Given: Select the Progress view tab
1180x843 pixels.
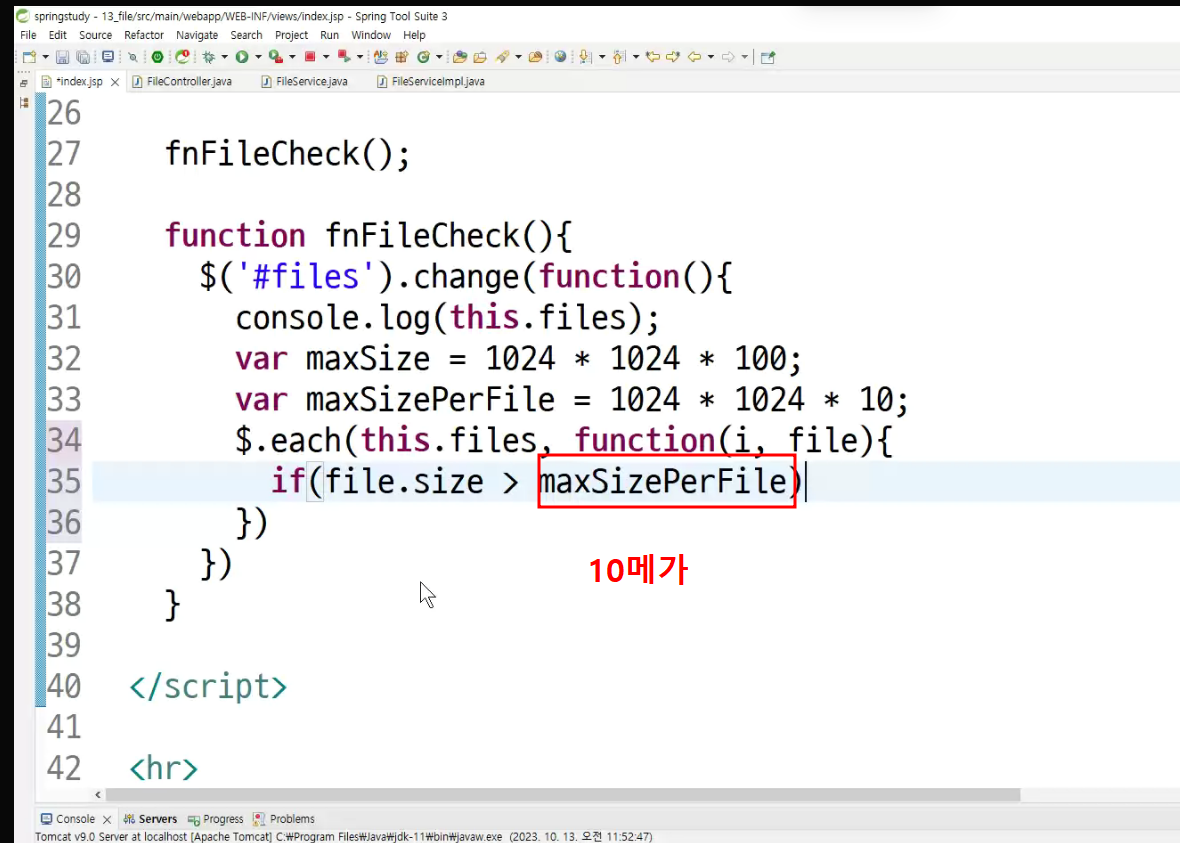Looking at the screenshot, I should click(x=215, y=819).
